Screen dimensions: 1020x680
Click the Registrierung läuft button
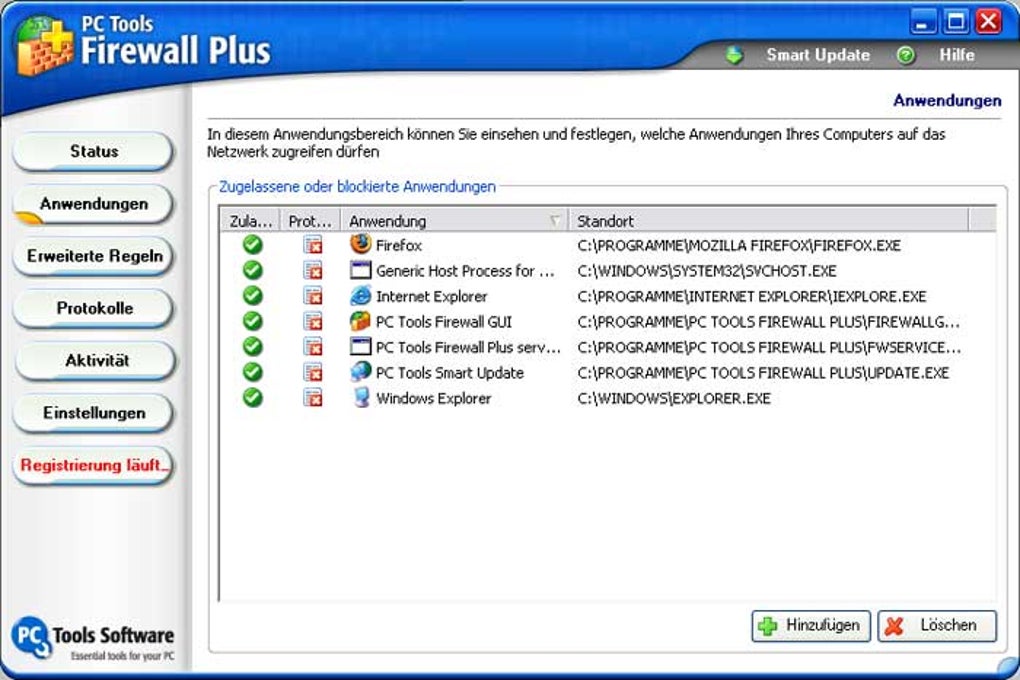pos(94,465)
